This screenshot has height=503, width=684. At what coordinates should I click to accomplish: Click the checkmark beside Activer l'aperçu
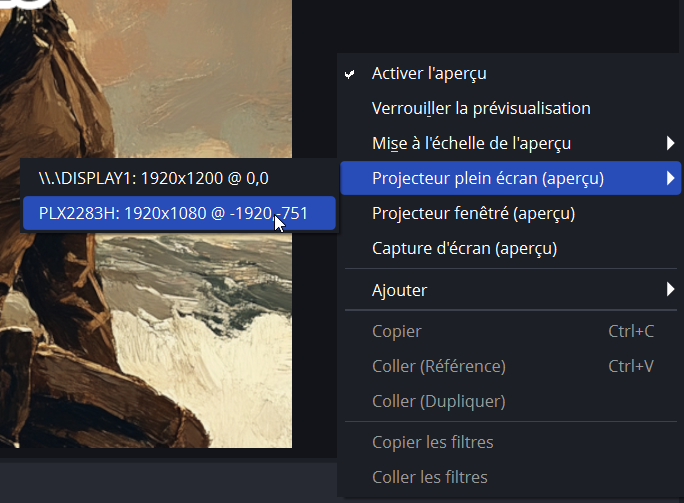pyautogui.click(x=349, y=74)
